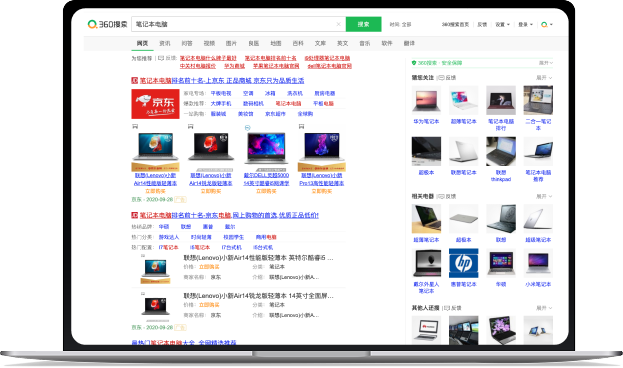This screenshot has width=623, height=368.
Task: Click 立即购买 under the DELL laptop
Action: pyautogui.click(x=266, y=191)
